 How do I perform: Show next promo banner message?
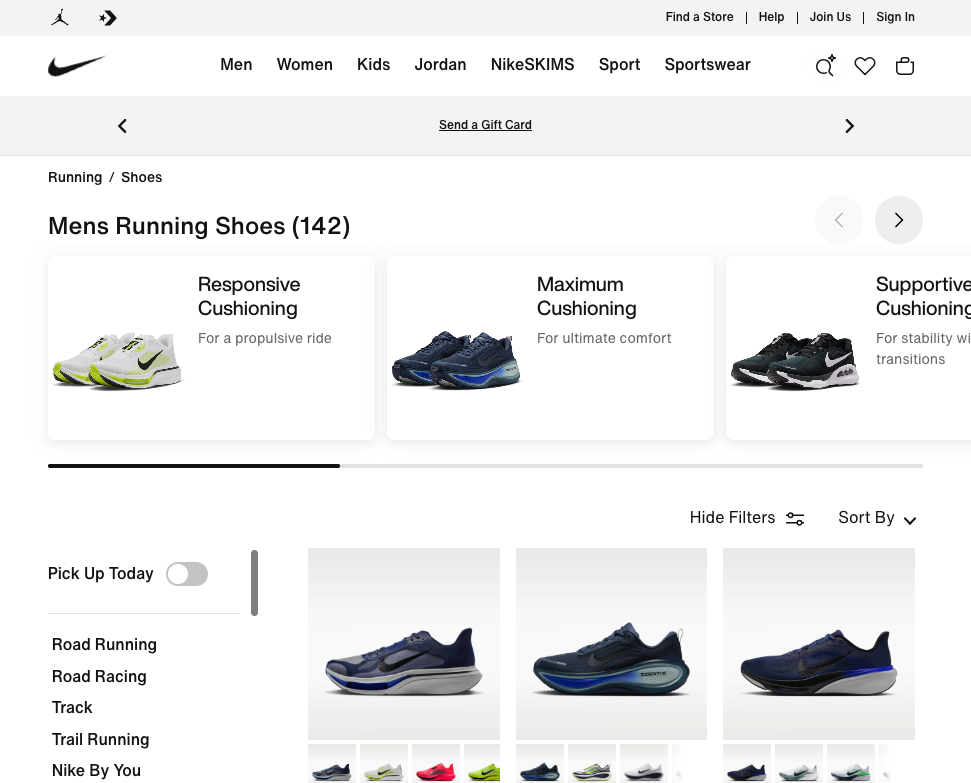(849, 126)
